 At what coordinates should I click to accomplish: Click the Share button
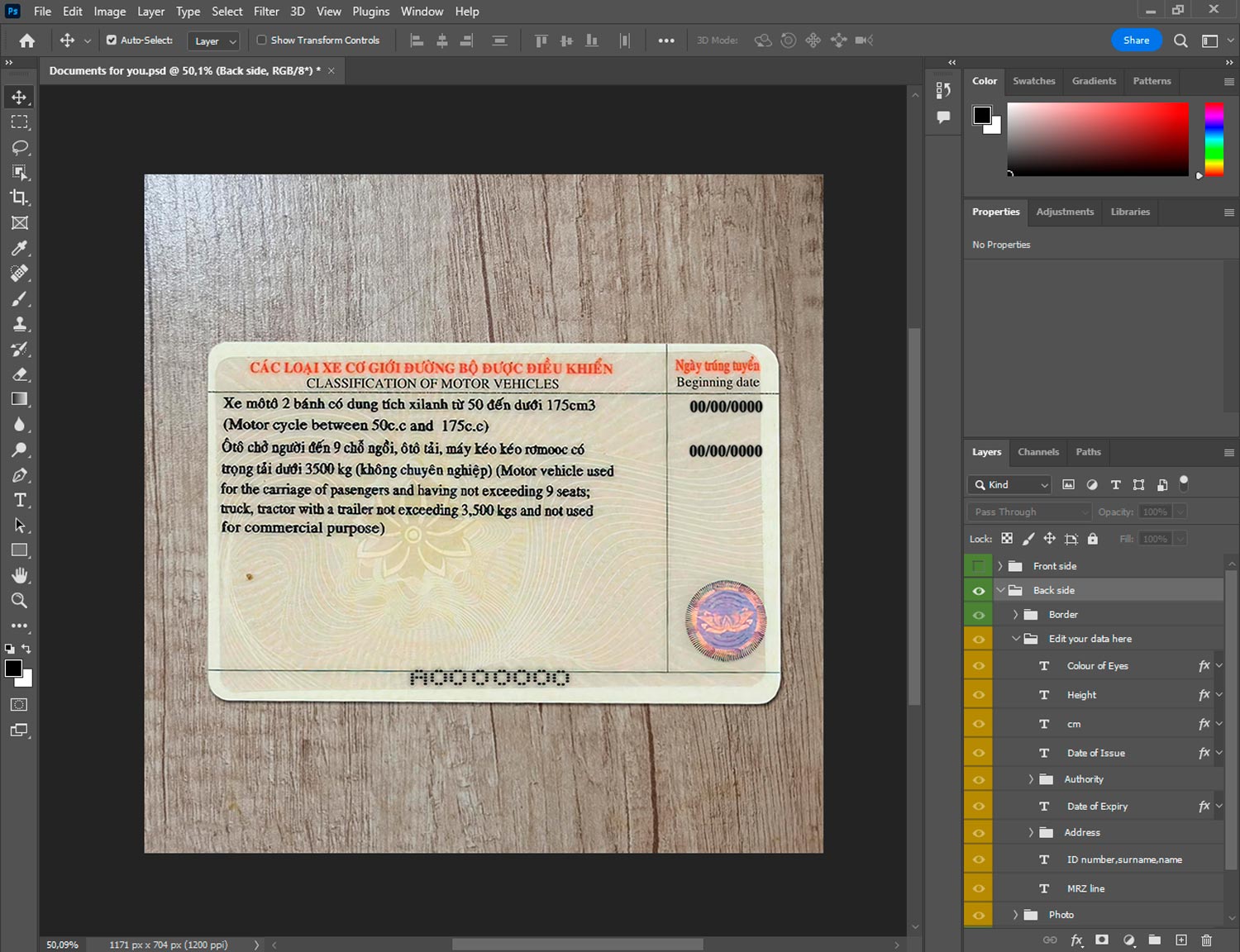point(1136,40)
